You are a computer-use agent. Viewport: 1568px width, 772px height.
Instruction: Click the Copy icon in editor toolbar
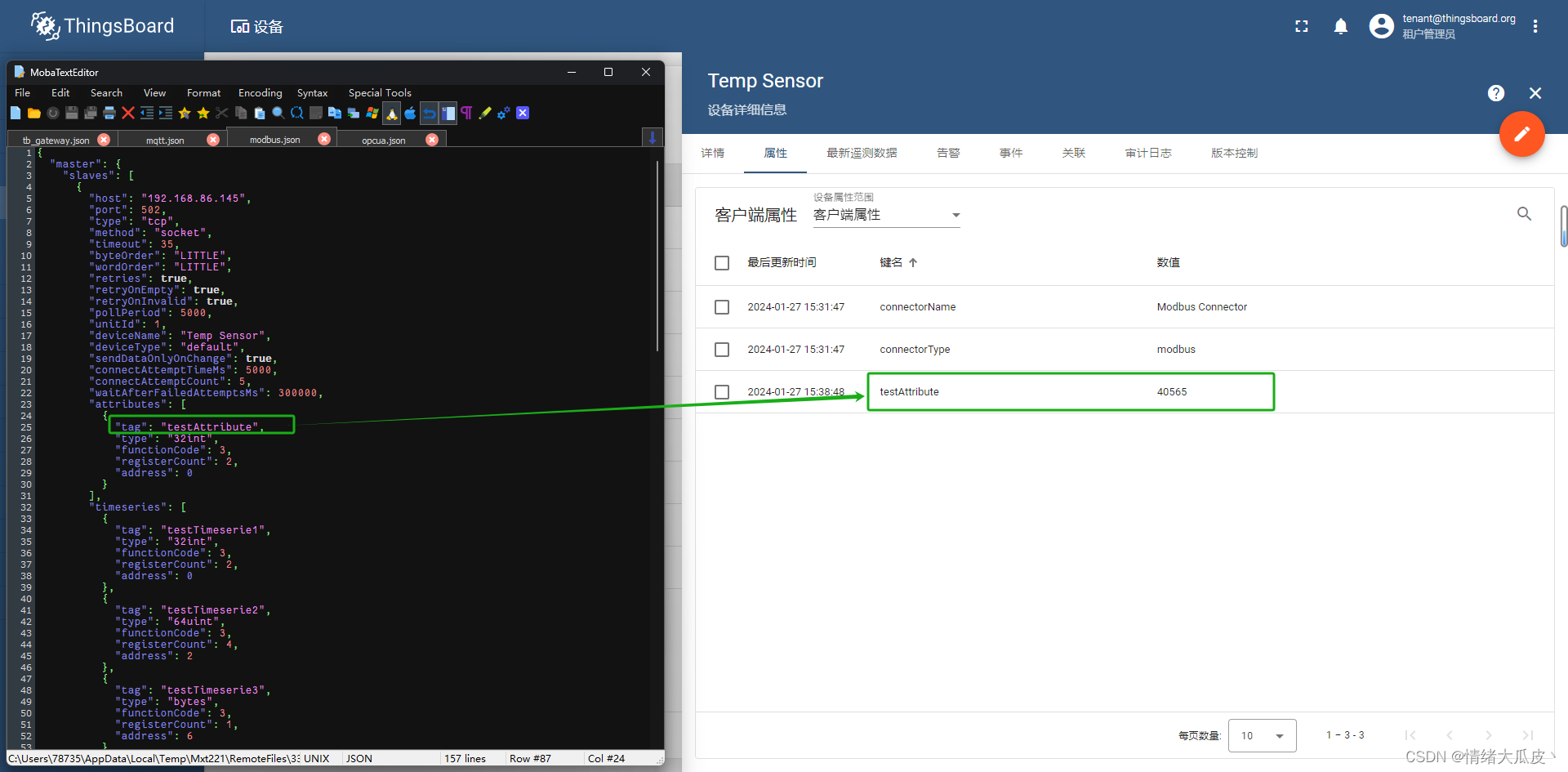click(241, 113)
